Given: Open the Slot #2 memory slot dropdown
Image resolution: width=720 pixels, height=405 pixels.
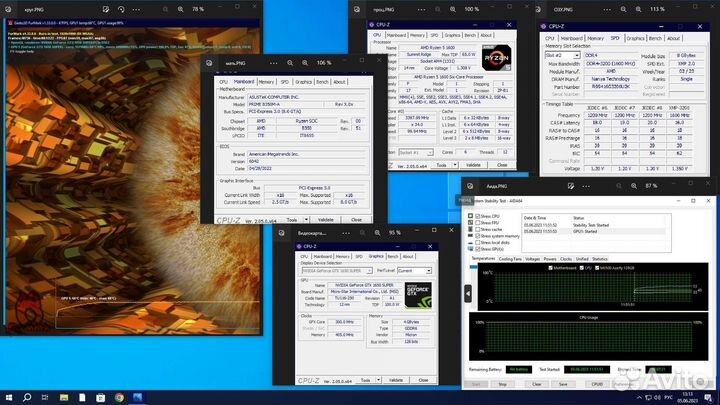Looking at the screenshot, I should (577, 55).
